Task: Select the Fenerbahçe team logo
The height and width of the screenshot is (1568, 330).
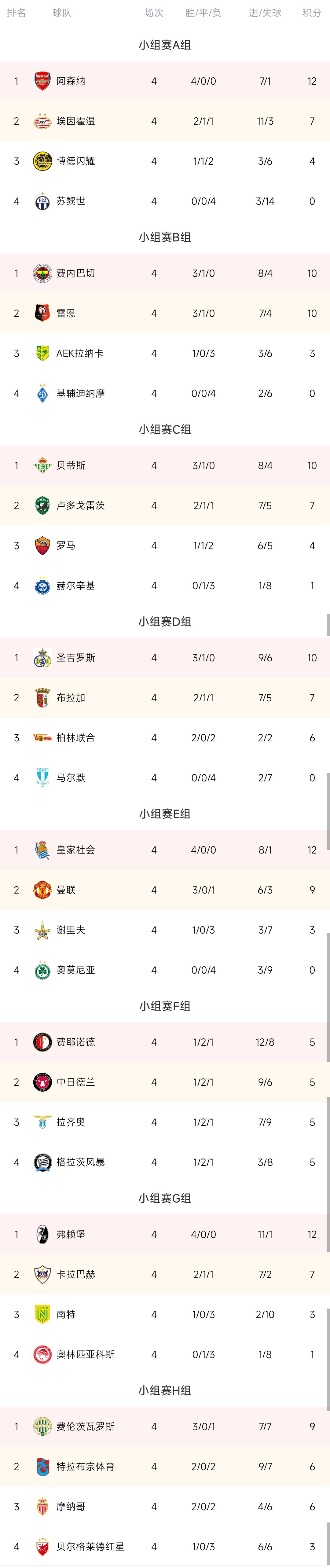Action: click(x=42, y=273)
